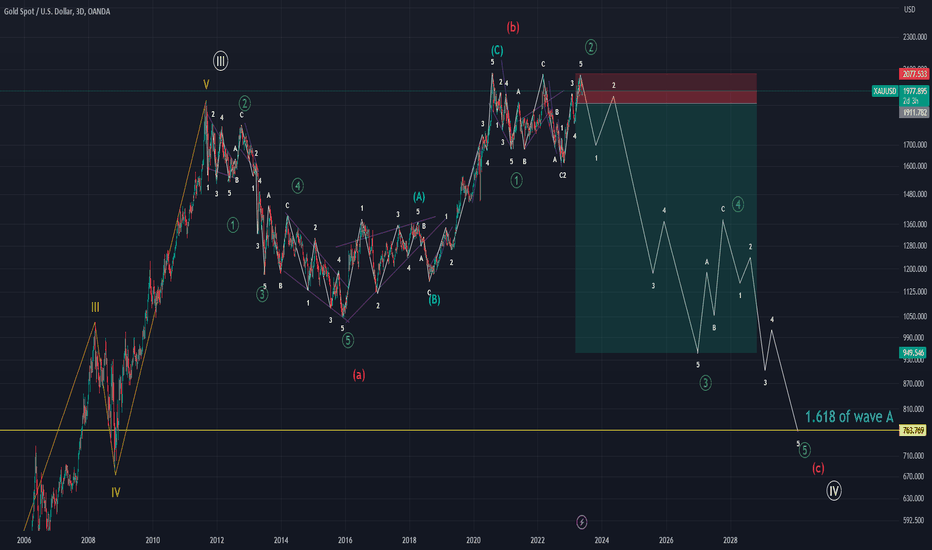
Task: Select the '1.618 of wave A' text
Action: tap(849, 416)
